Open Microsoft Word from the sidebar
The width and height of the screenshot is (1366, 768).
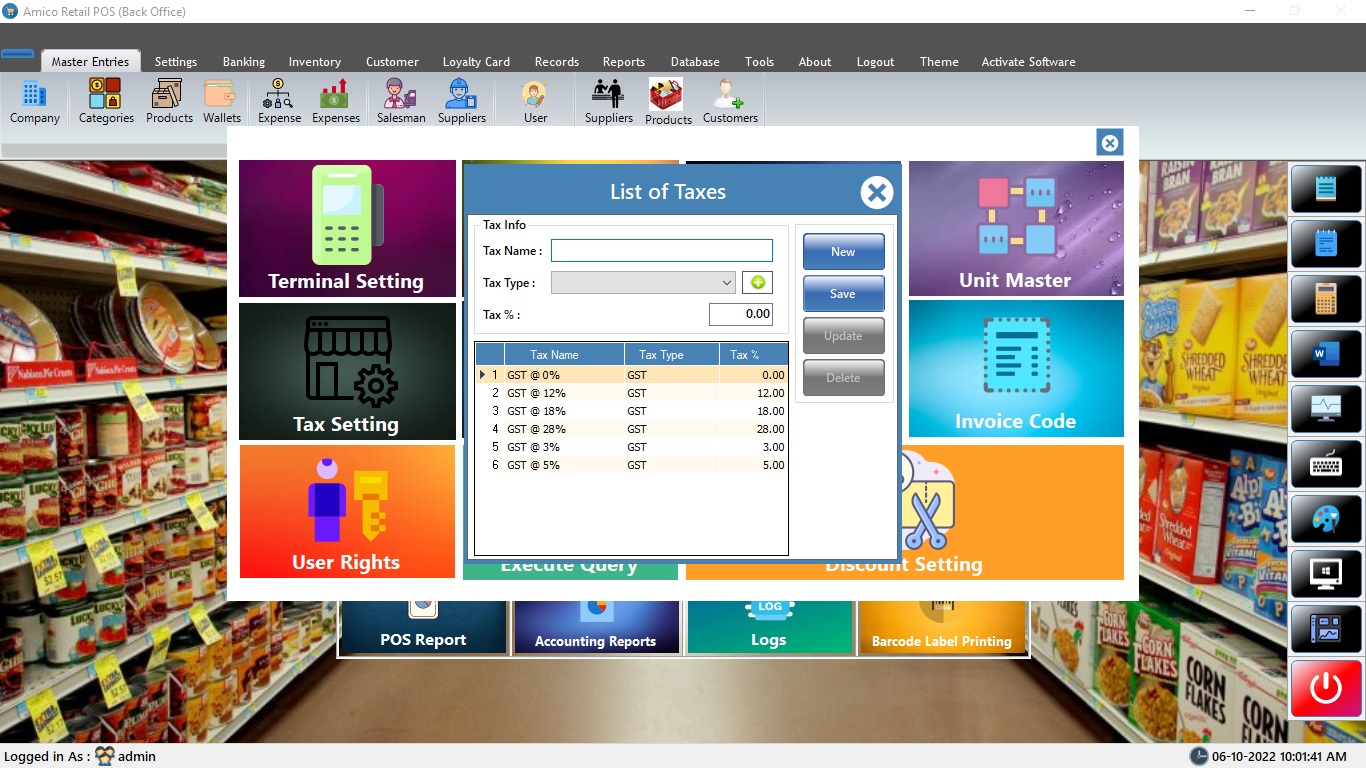(1326, 354)
